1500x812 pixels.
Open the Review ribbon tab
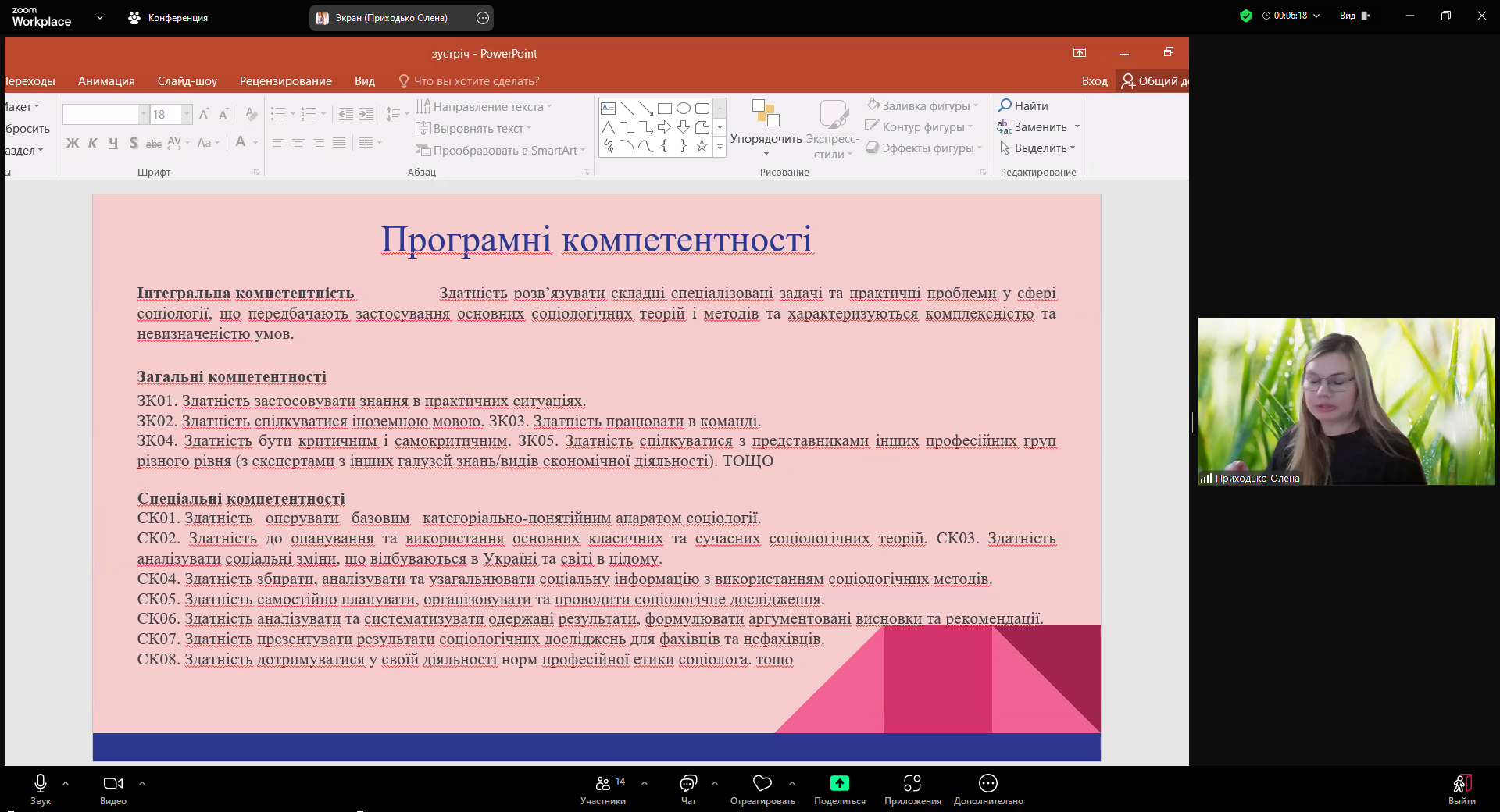pyautogui.click(x=285, y=81)
